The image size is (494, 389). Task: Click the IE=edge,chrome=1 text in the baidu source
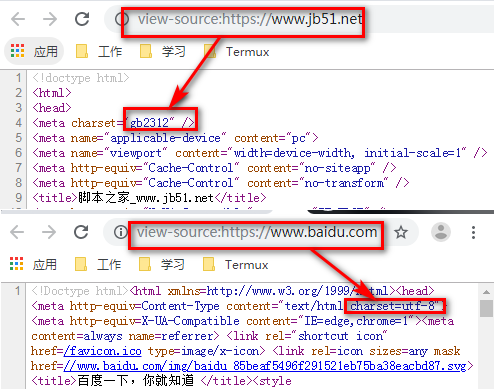[x=356, y=321]
